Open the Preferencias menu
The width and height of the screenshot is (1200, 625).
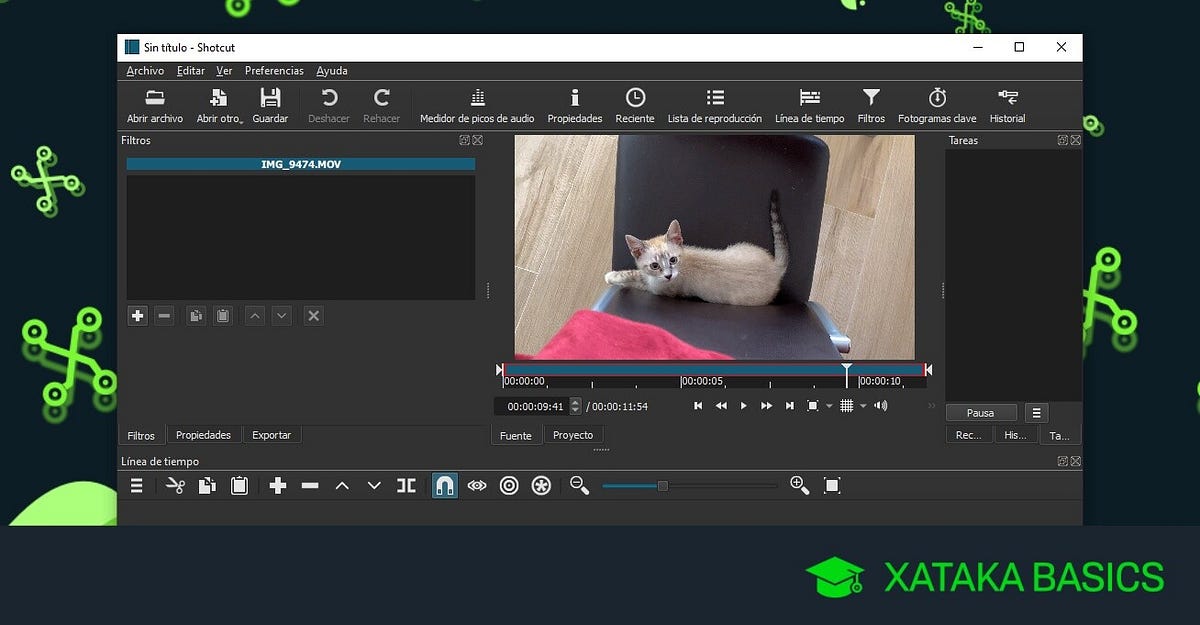coord(273,70)
